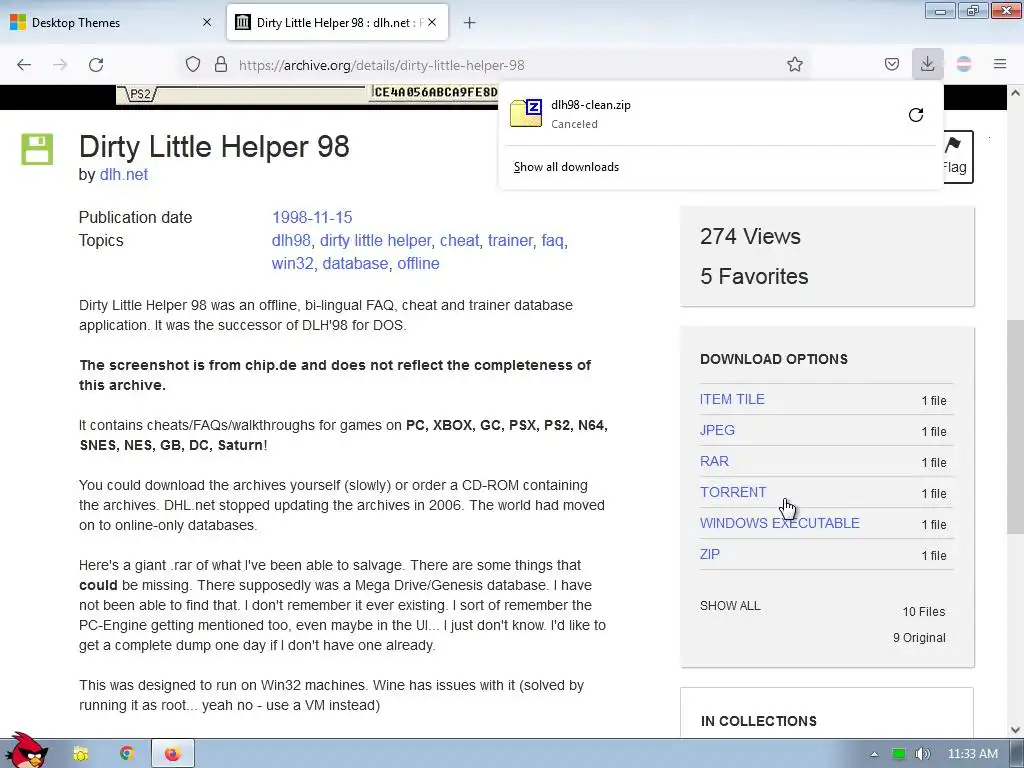1024x768 pixels.
Task: Show site security padlock information
Action: (x=221, y=64)
